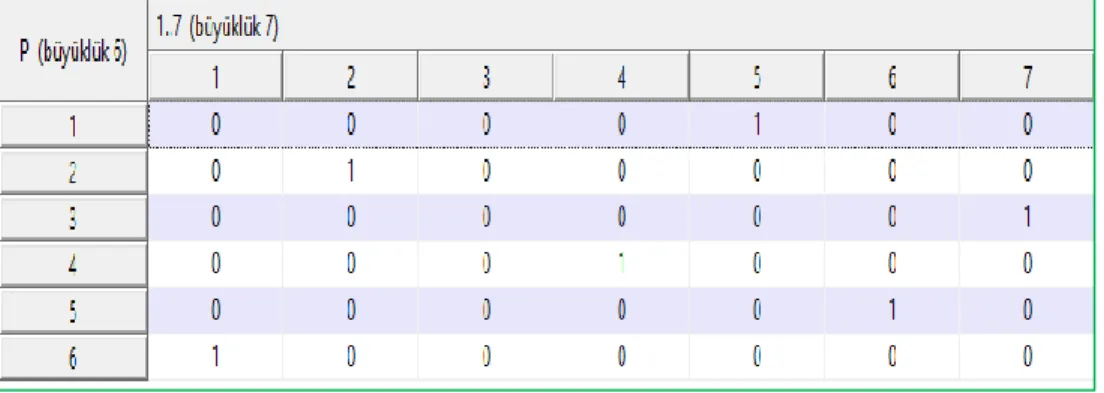The width and height of the screenshot is (1104, 393).
Task: Select column header 2
Action: point(350,77)
